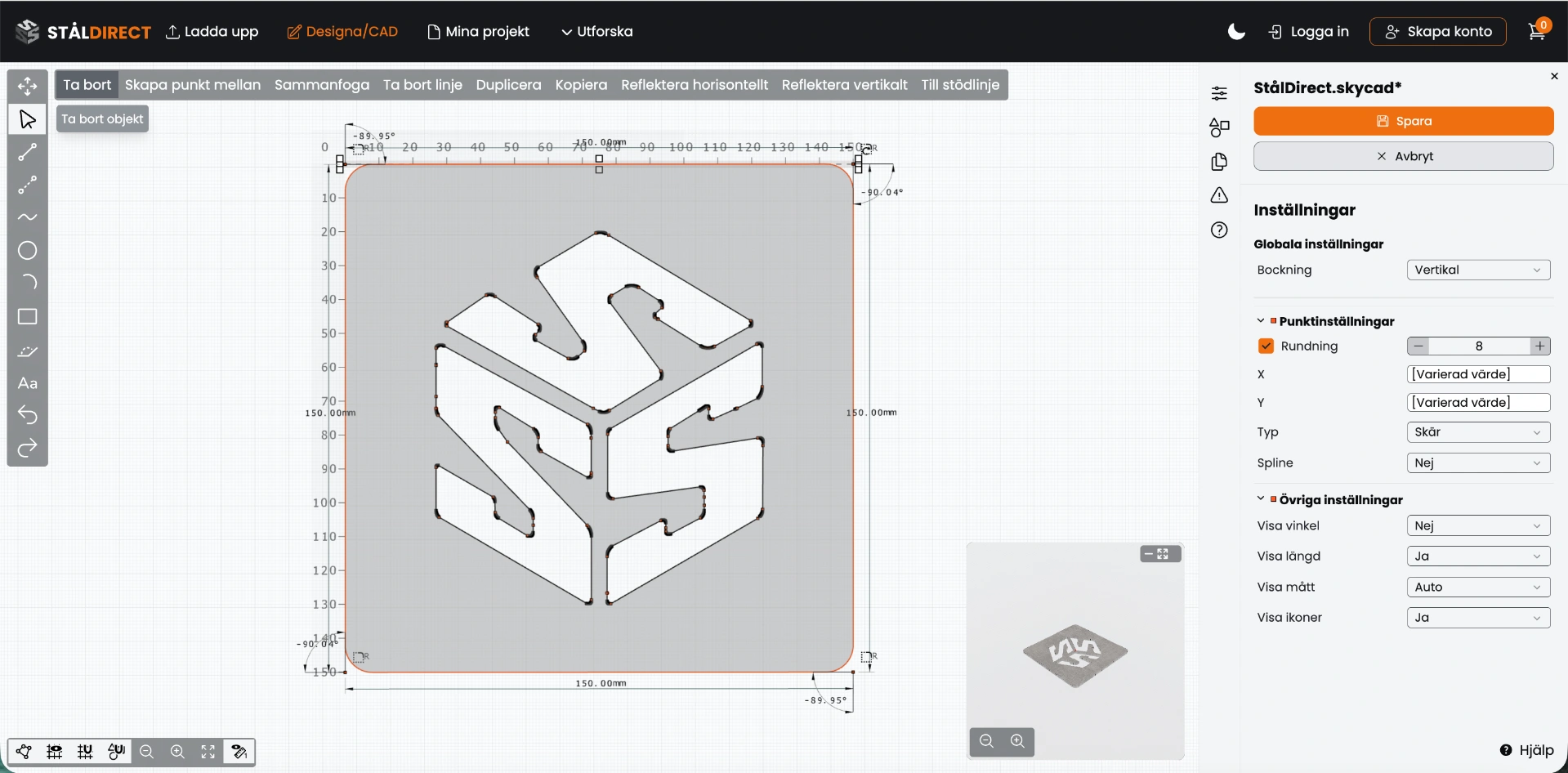The height and width of the screenshot is (773, 1568).
Task: Choose the text tool labeled Aa
Action: (27, 383)
